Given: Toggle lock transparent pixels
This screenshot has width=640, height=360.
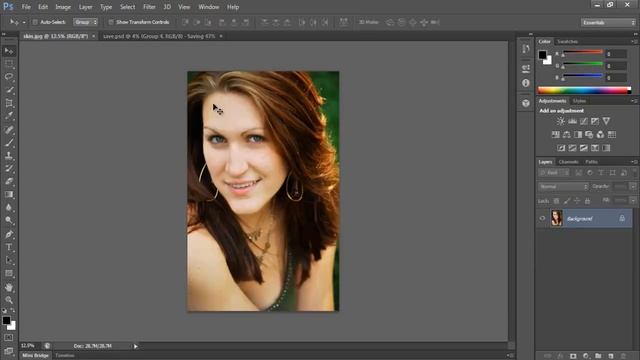Looking at the screenshot, I should [x=556, y=201].
